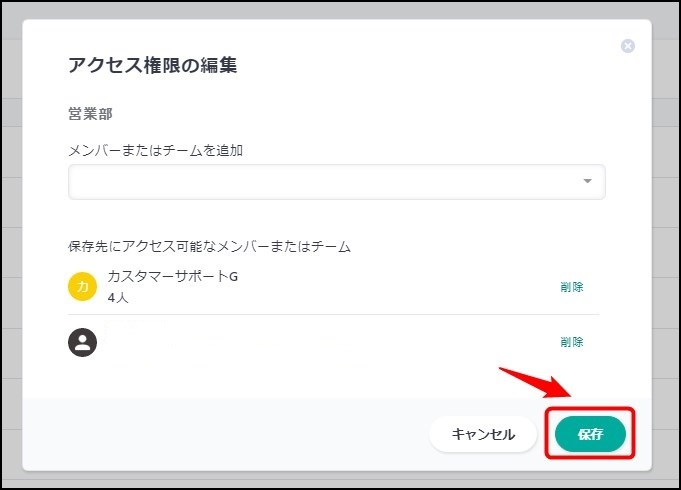Screen dimensions: 681x490
Task: Click 削除 beside the unnamed member
Action: pyautogui.click(x=571, y=342)
